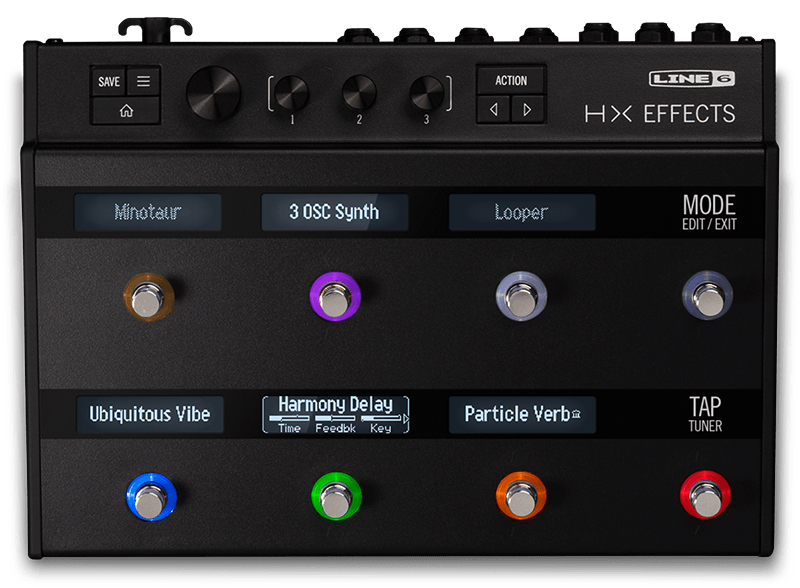Toggle the white Looper footswitch

pyautogui.click(x=521, y=296)
